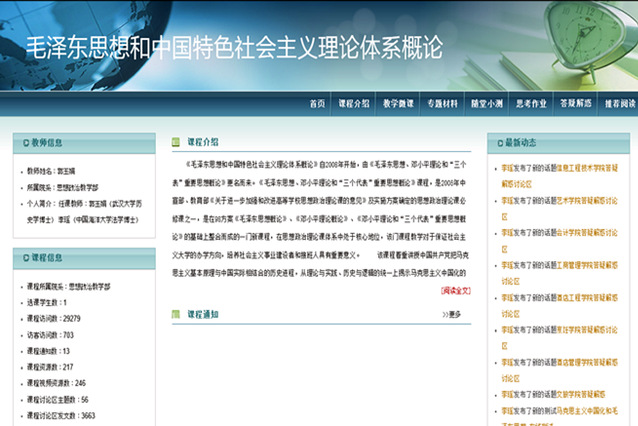
Task: Go to 思考作业 in navigation bar
Action: pos(531,104)
